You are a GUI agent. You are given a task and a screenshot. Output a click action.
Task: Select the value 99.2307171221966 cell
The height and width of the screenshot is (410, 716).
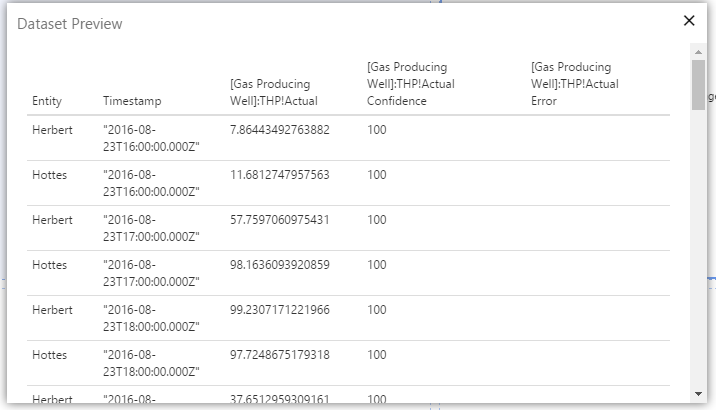click(279, 310)
